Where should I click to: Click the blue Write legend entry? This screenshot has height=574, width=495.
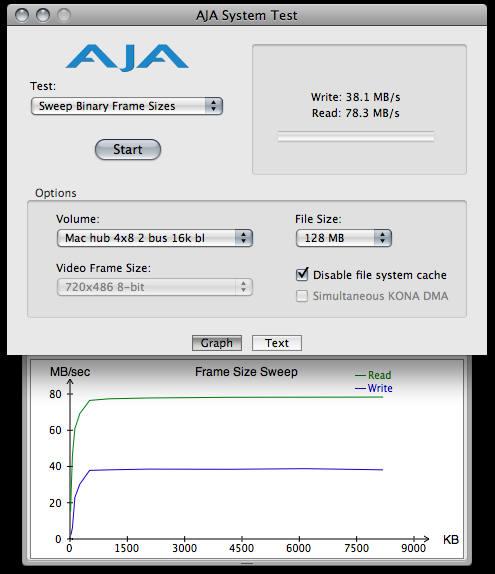coord(374,388)
